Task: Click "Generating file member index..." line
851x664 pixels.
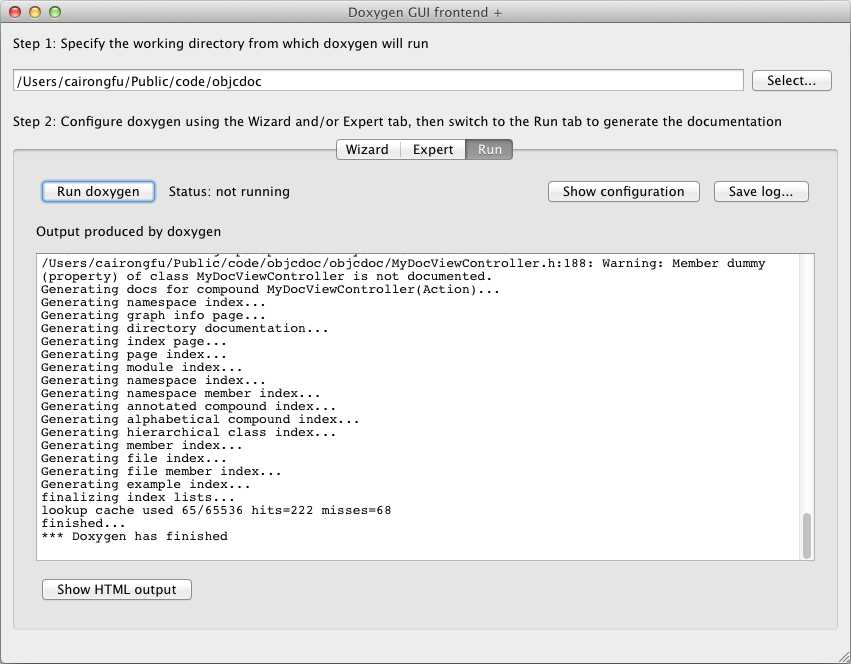Action: click(x=161, y=471)
